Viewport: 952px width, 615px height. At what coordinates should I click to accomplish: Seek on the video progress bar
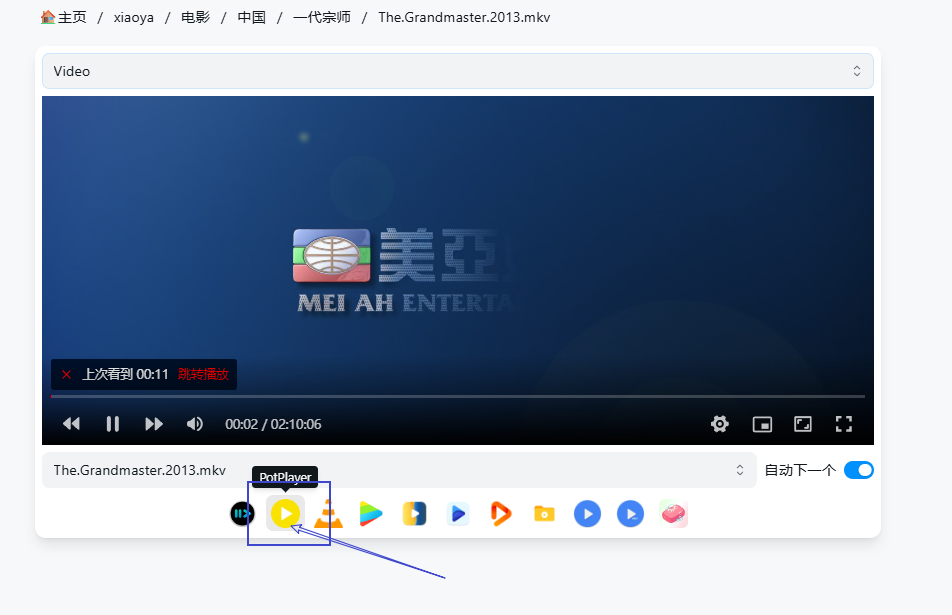(x=458, y=396)
